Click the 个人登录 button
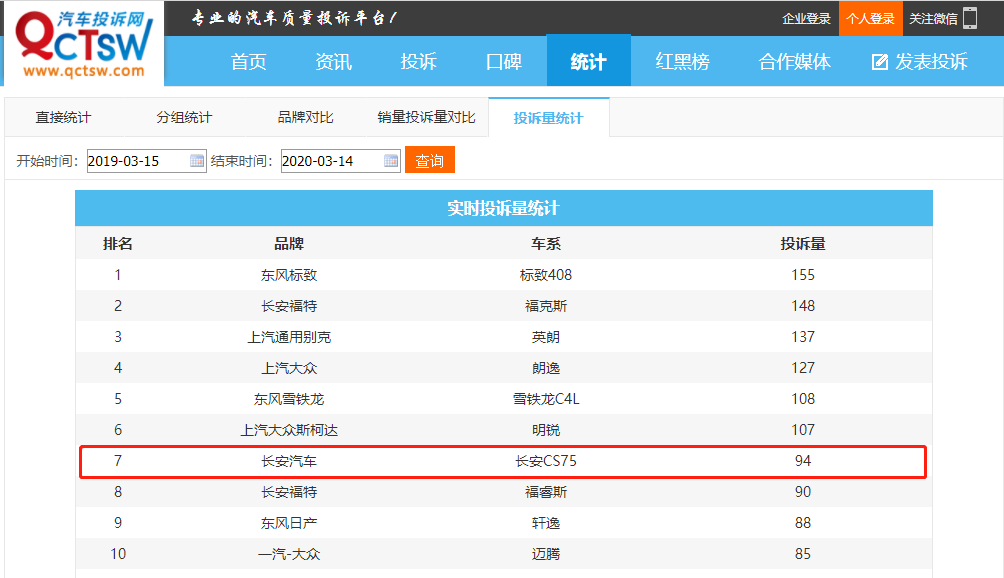The image size is (1004, 578). pos(870,18)
